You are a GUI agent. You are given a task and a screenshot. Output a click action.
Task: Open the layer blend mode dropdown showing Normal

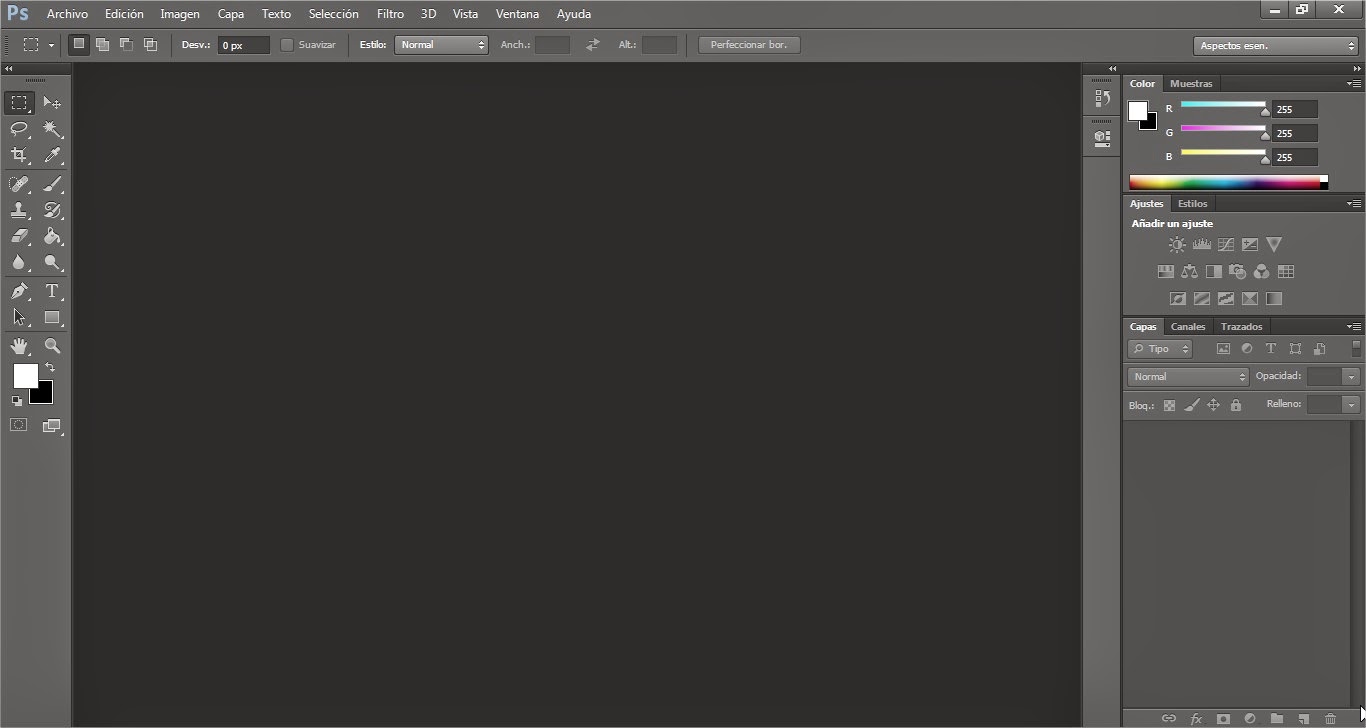click(x=1187, y=376)
